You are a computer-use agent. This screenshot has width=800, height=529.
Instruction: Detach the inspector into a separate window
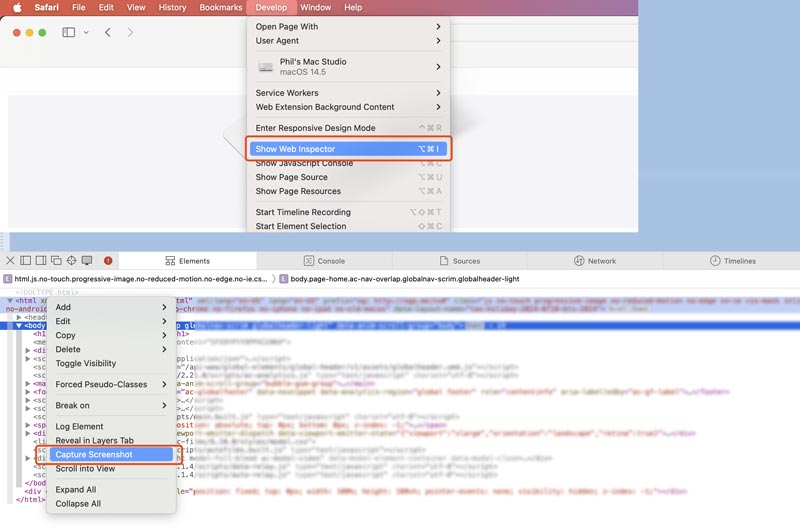click(x=56, y=261)
